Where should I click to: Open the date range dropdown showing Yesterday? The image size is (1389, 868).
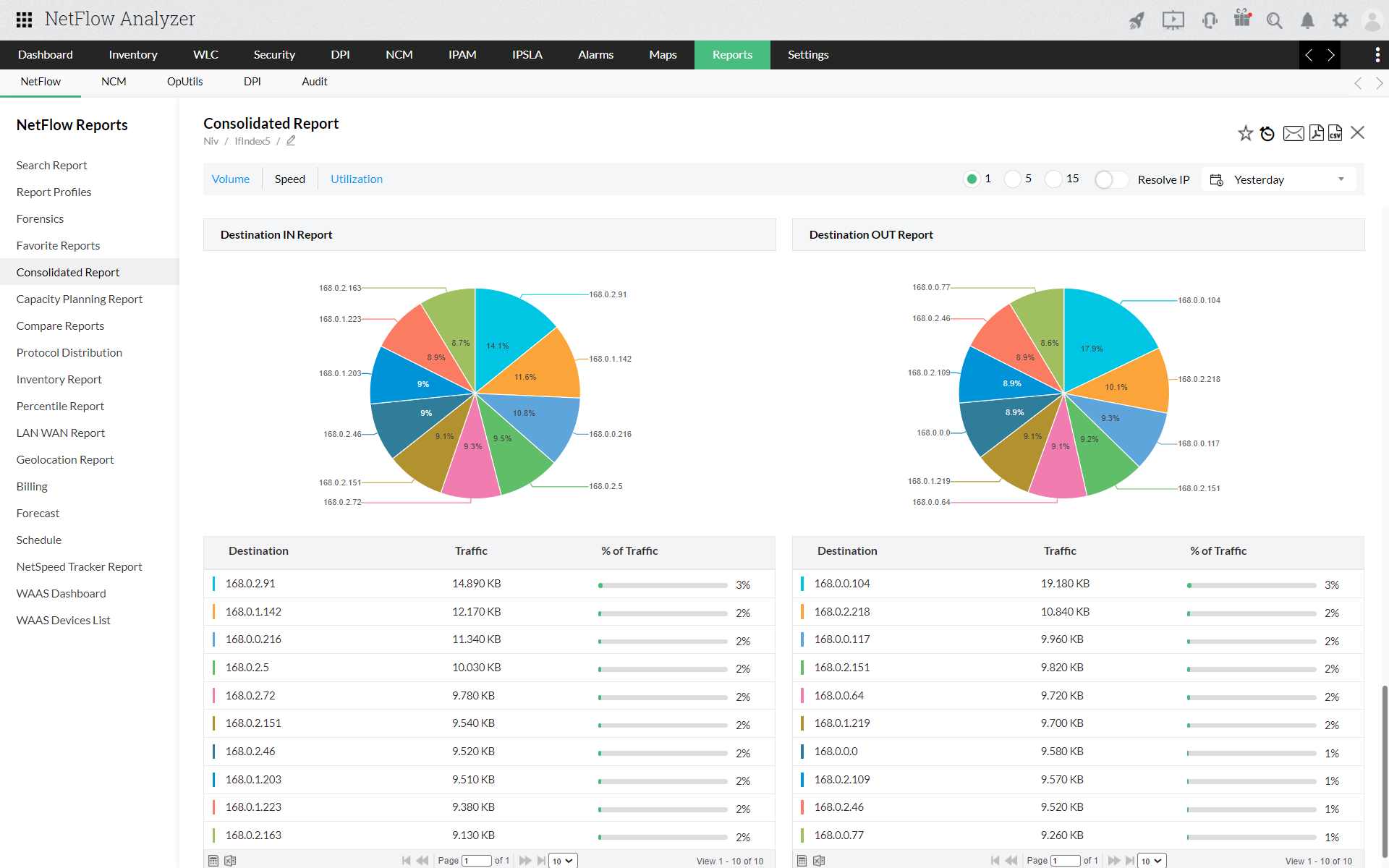tap(1279, 180)
